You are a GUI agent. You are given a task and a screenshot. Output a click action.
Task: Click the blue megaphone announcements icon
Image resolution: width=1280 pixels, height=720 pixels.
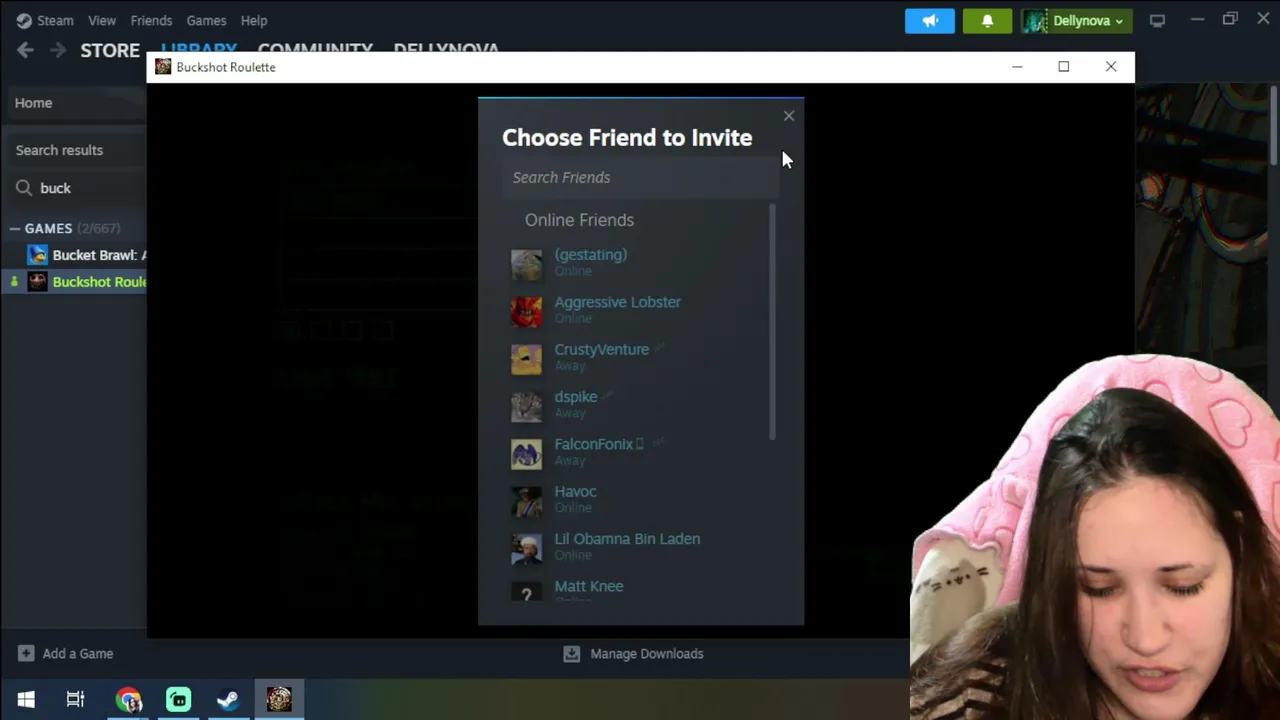point(930,20)
